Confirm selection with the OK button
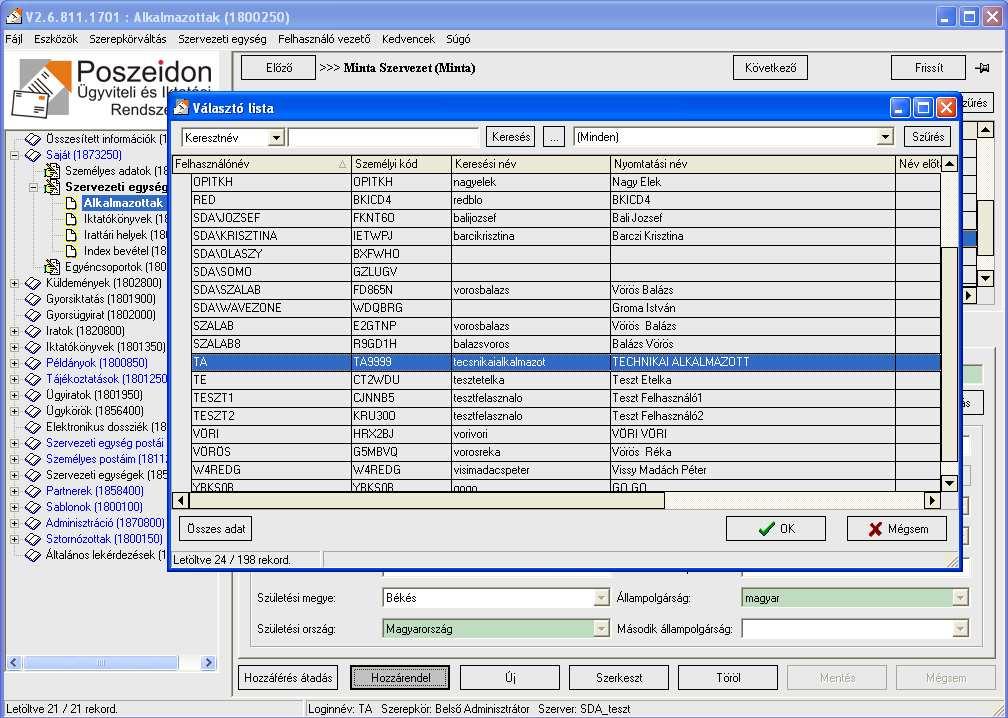 tap(776, 529)
